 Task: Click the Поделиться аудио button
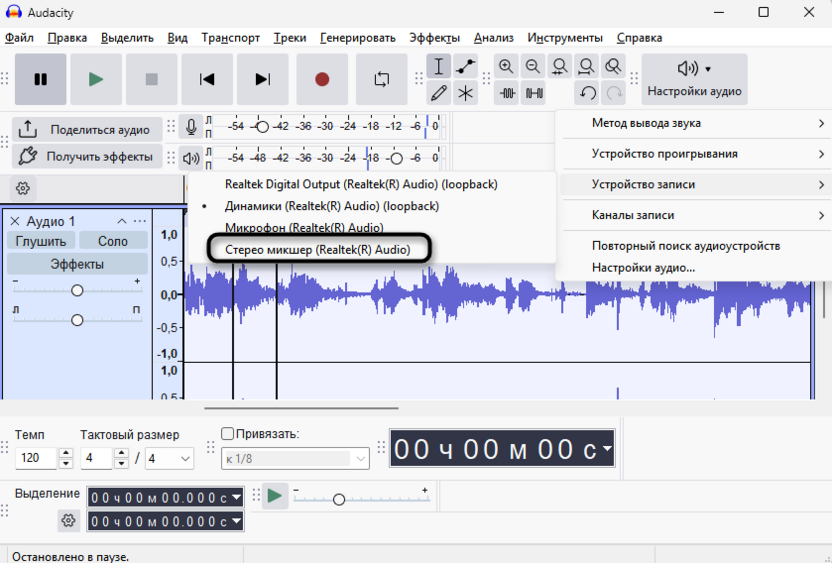[87, 129]
